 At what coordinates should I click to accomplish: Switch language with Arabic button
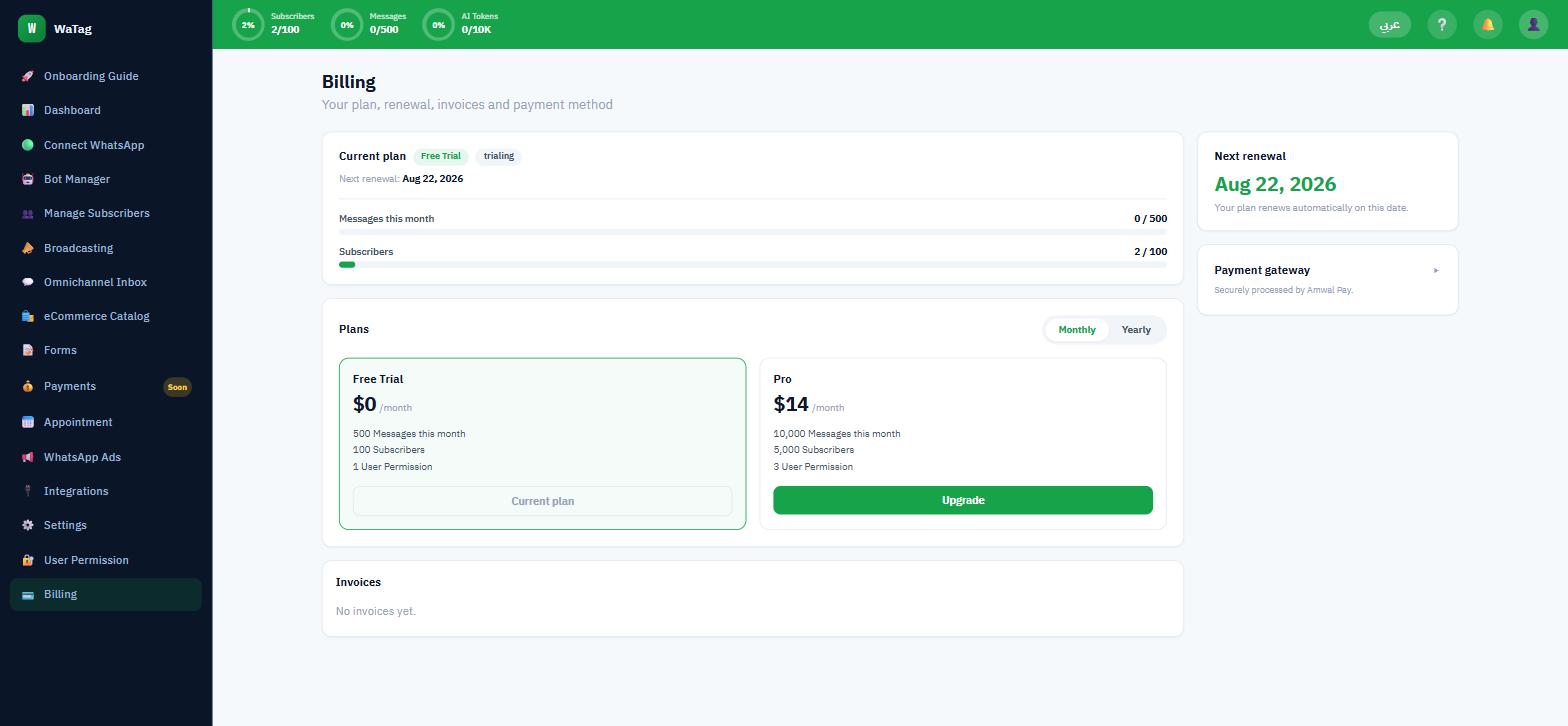1389,25
